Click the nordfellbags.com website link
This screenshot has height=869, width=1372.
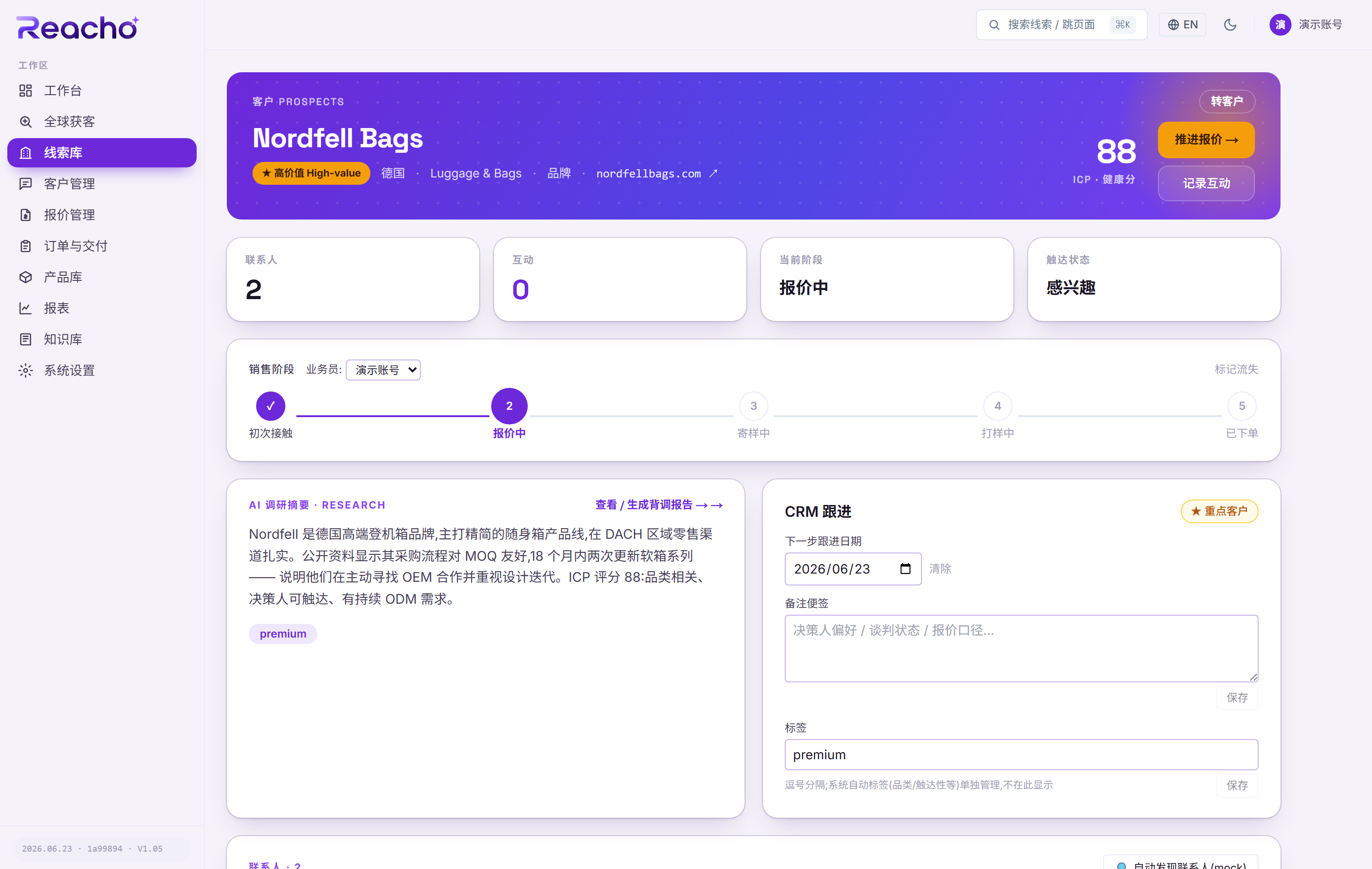(648, 173)
